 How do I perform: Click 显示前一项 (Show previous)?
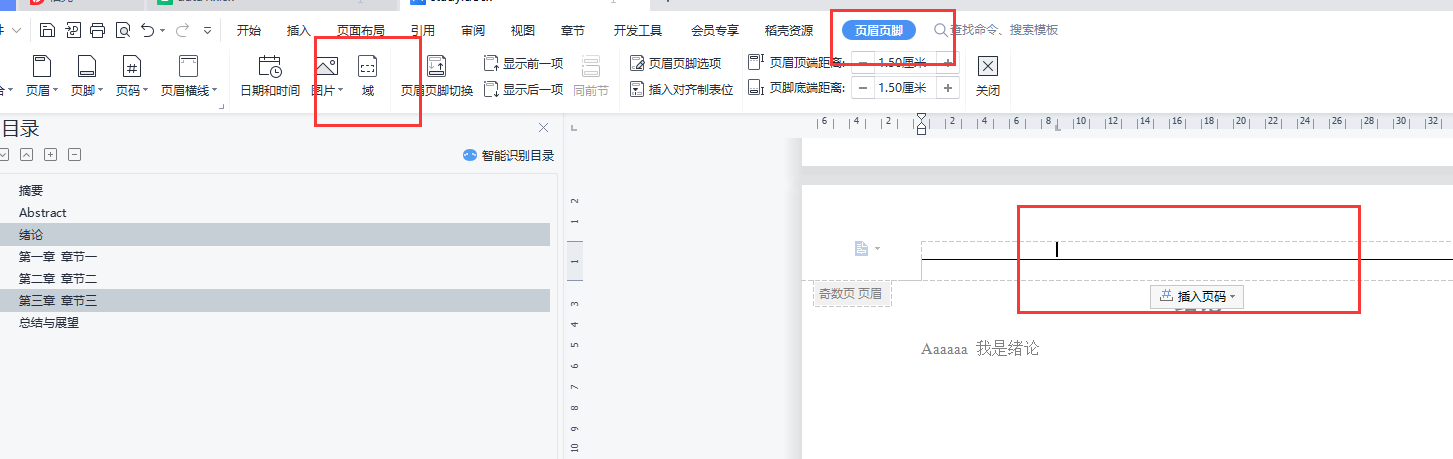click(523, 64)
